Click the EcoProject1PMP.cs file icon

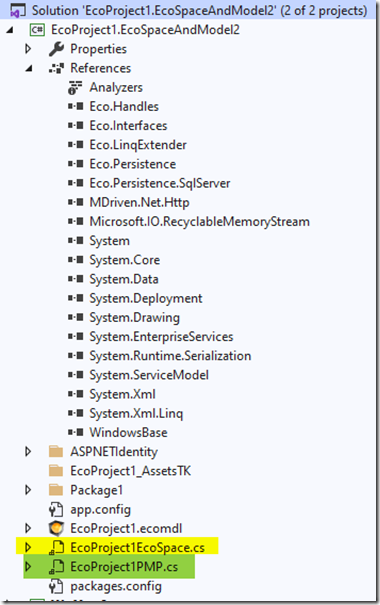(x=56, y=567)
